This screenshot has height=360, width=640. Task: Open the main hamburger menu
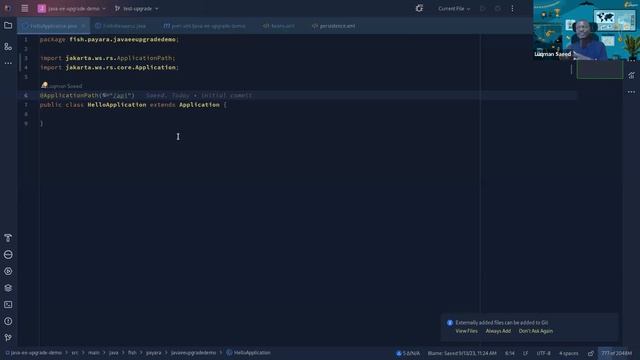24,9
